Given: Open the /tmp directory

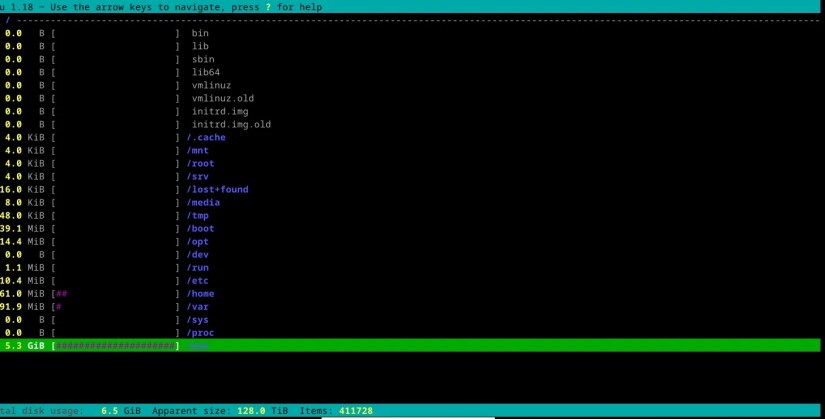Looking at the screenshot, I should click(198, 216).
